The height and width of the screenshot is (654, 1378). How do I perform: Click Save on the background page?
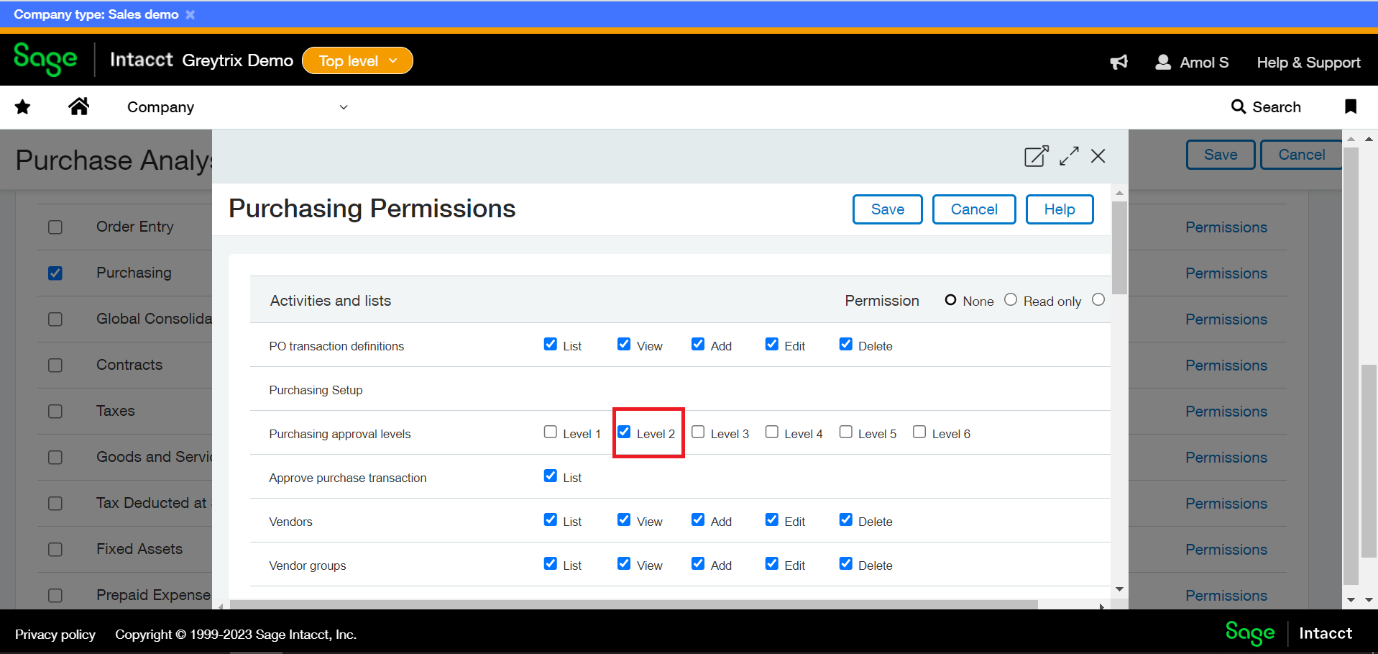tap(1220, 155)
